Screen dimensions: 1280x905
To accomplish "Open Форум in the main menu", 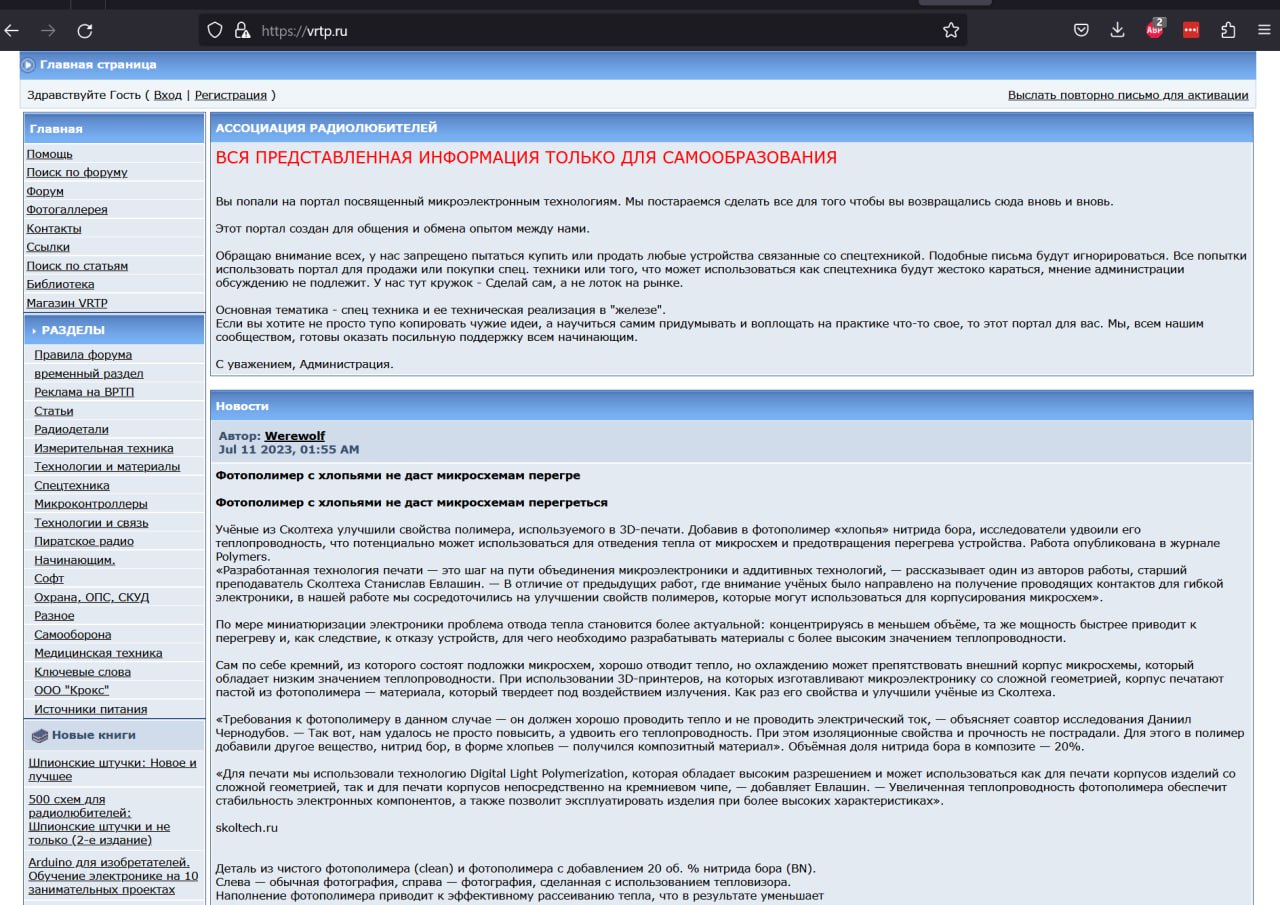I will pyautogui.click(x=45, y=191).
